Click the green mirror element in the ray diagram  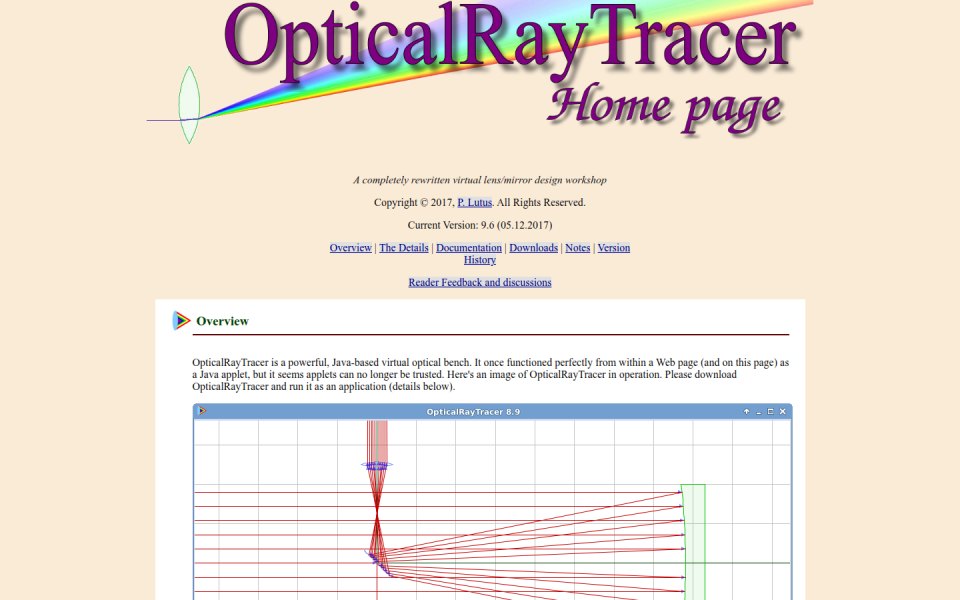pyautogui.click(x=693, y=542)
